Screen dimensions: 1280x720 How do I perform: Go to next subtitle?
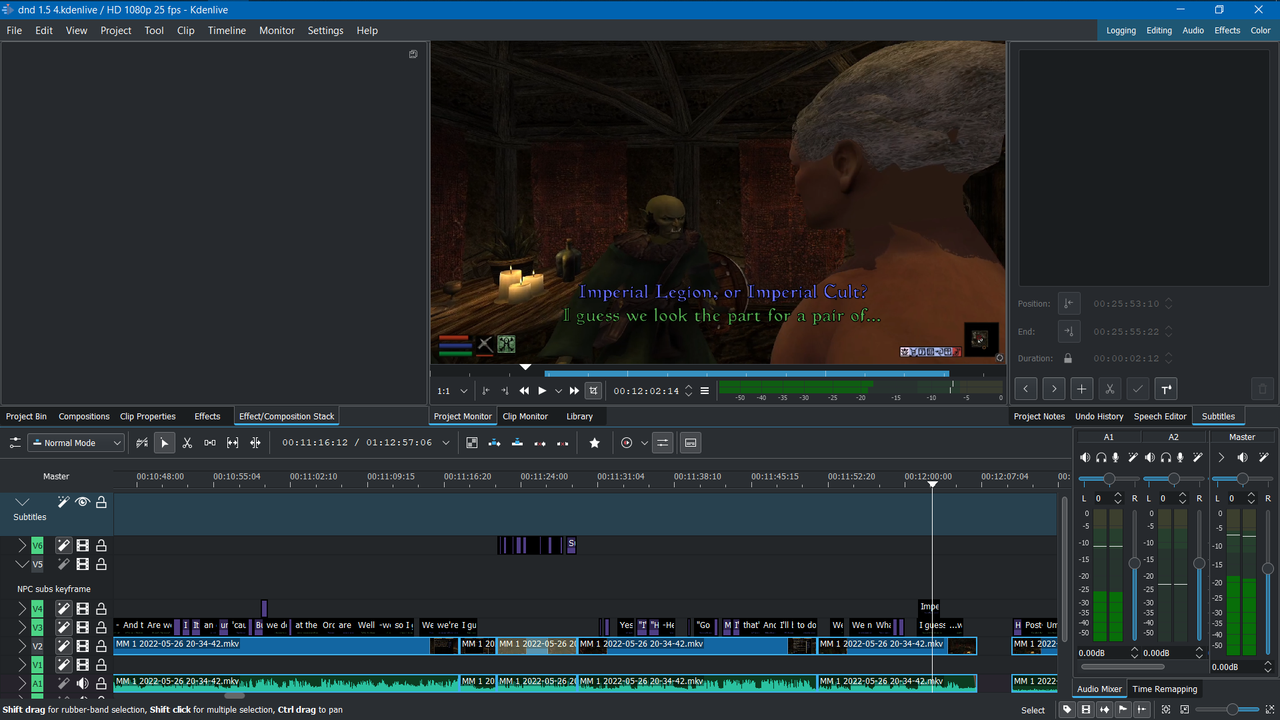click(x=1054, y=389)
